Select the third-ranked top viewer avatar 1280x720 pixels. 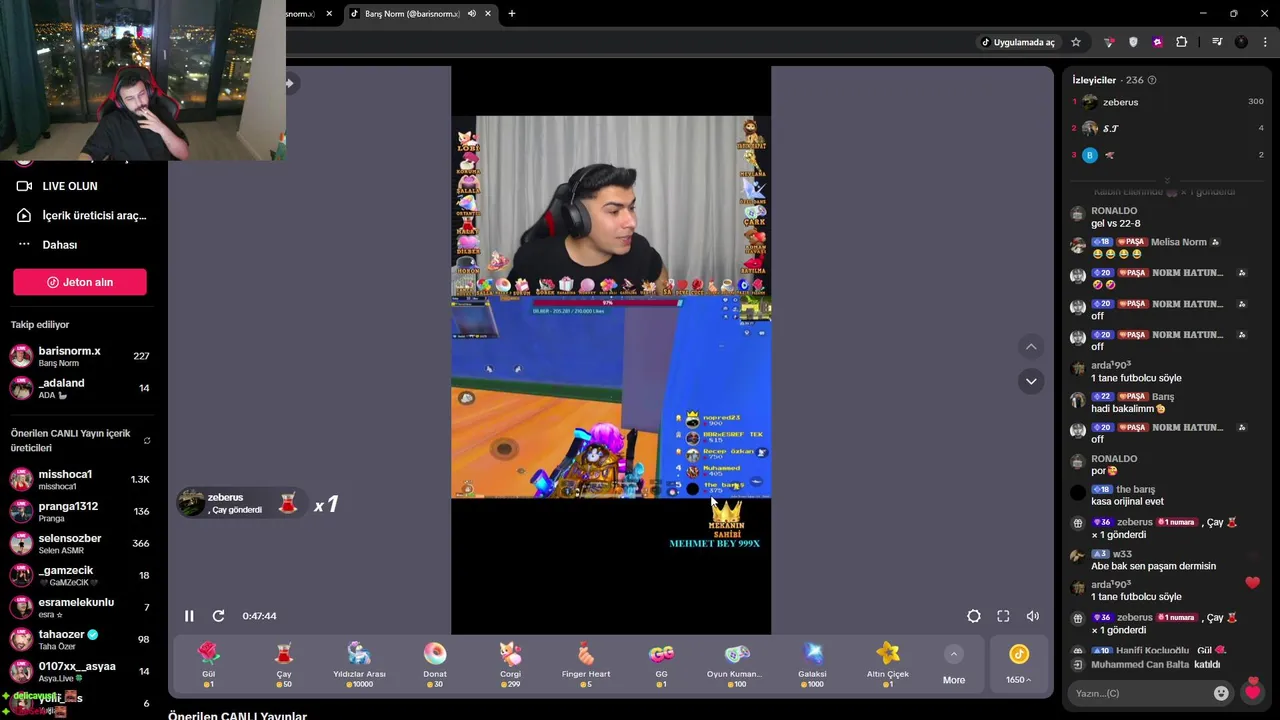pos(1090,155)
